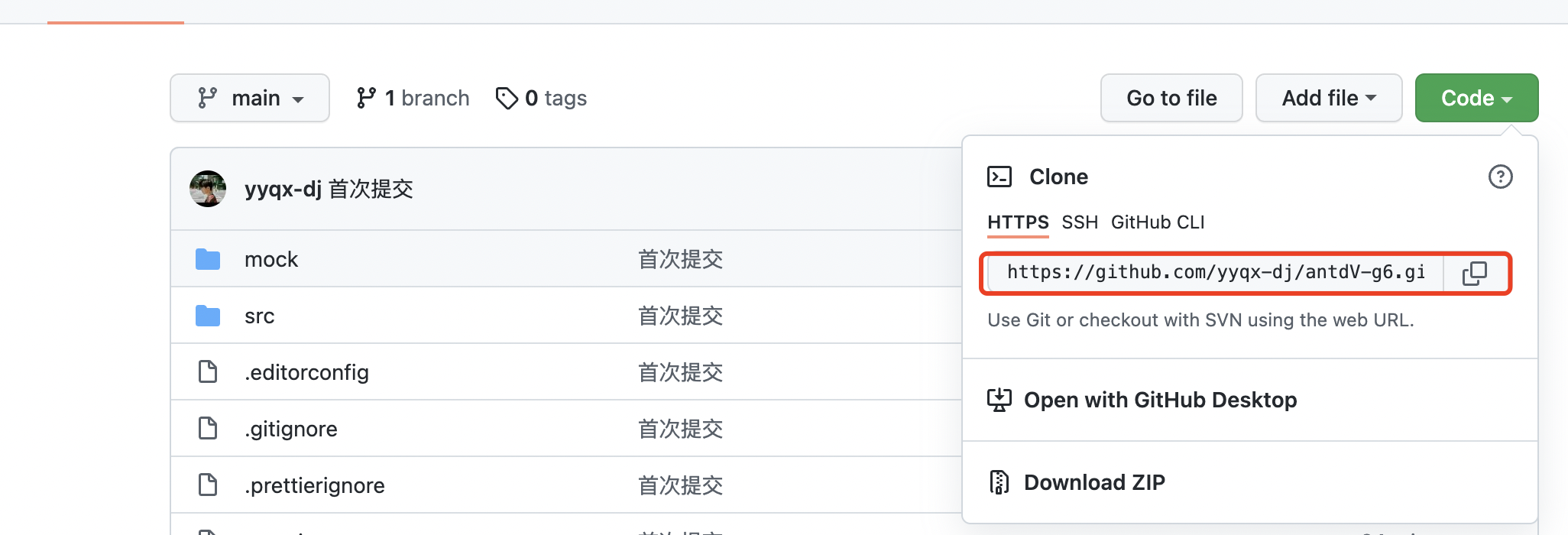Click the mock folder icon
Viewport: 1568px width, 535px height.
pyautogui.click(x=208, y=259)
